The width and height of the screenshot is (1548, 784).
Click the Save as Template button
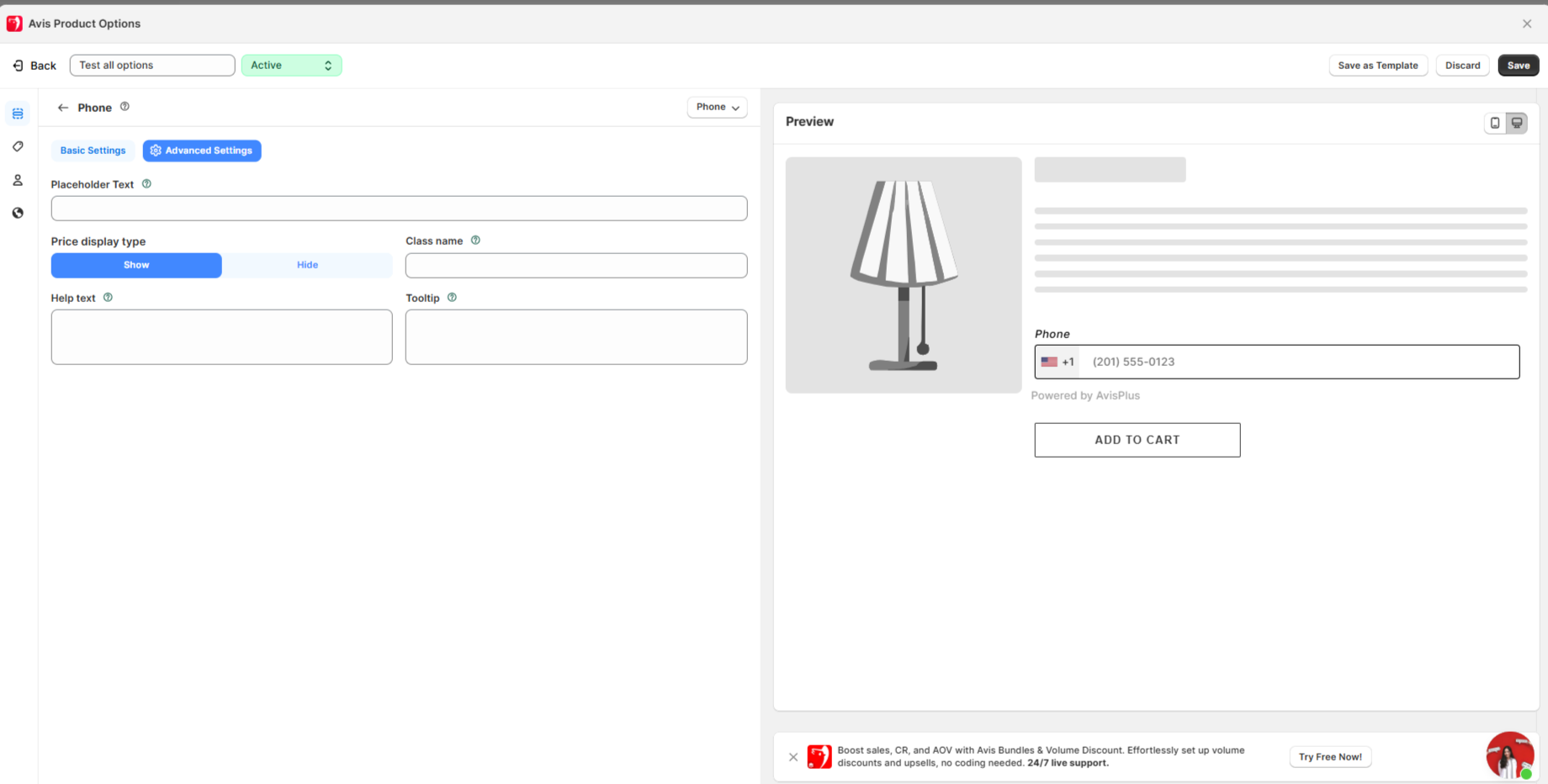coord(1377,66)
